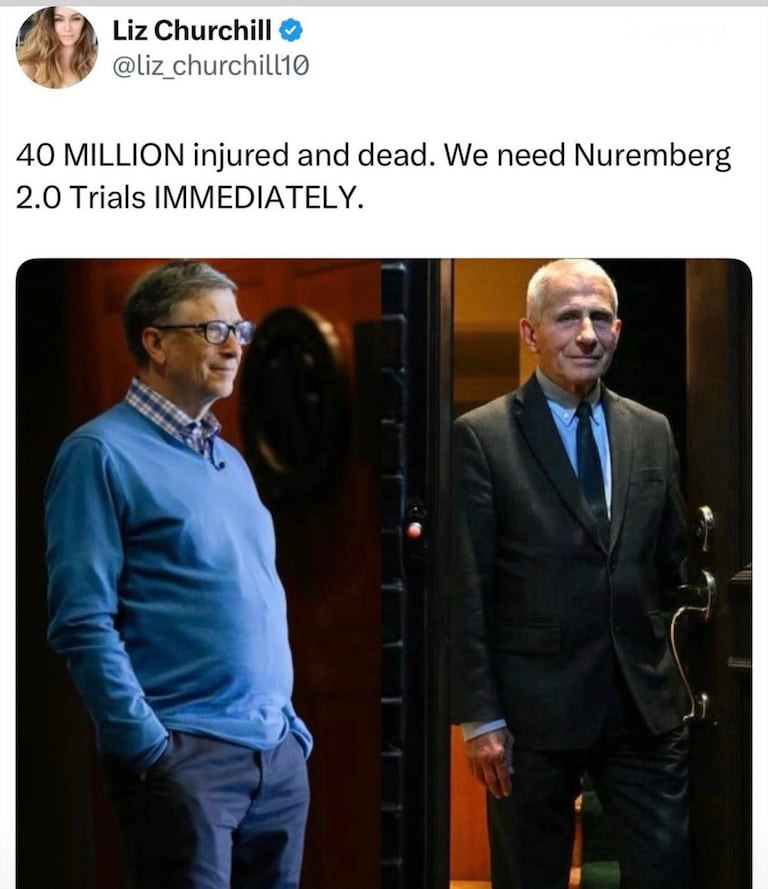Screen dimensions: 768x889
Task: Open the Liz Churchill display name
Action: point(192,30)
